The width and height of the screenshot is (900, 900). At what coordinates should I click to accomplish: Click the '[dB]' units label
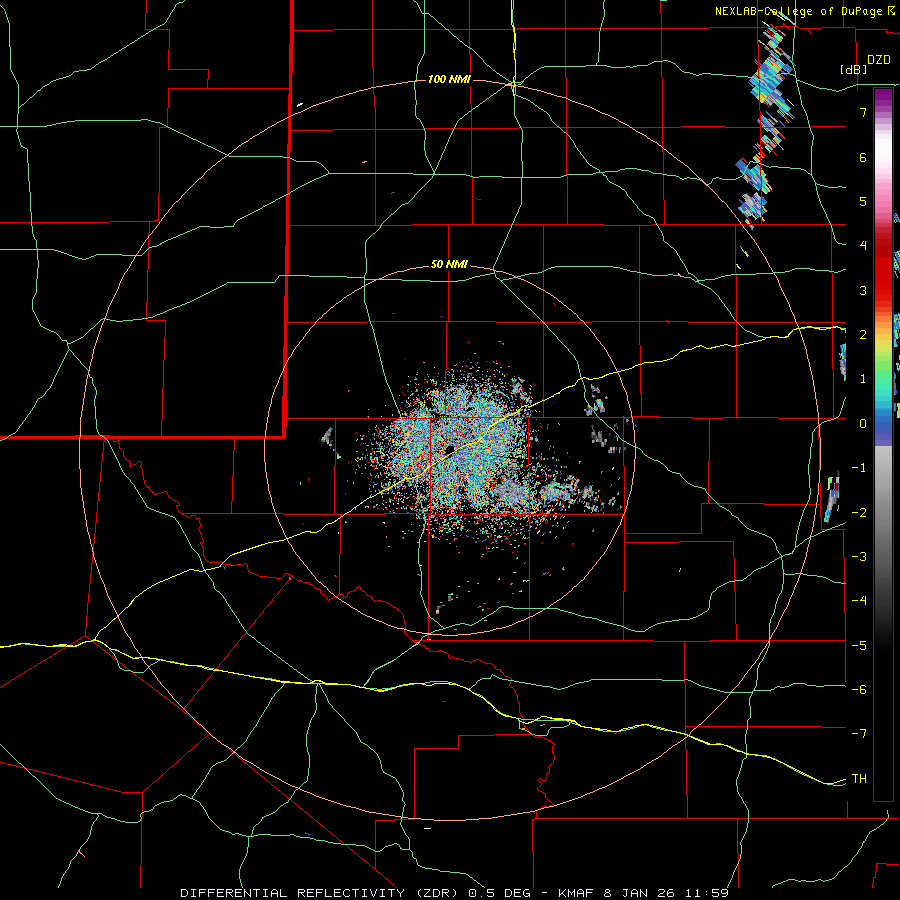(x=853, y=69)
